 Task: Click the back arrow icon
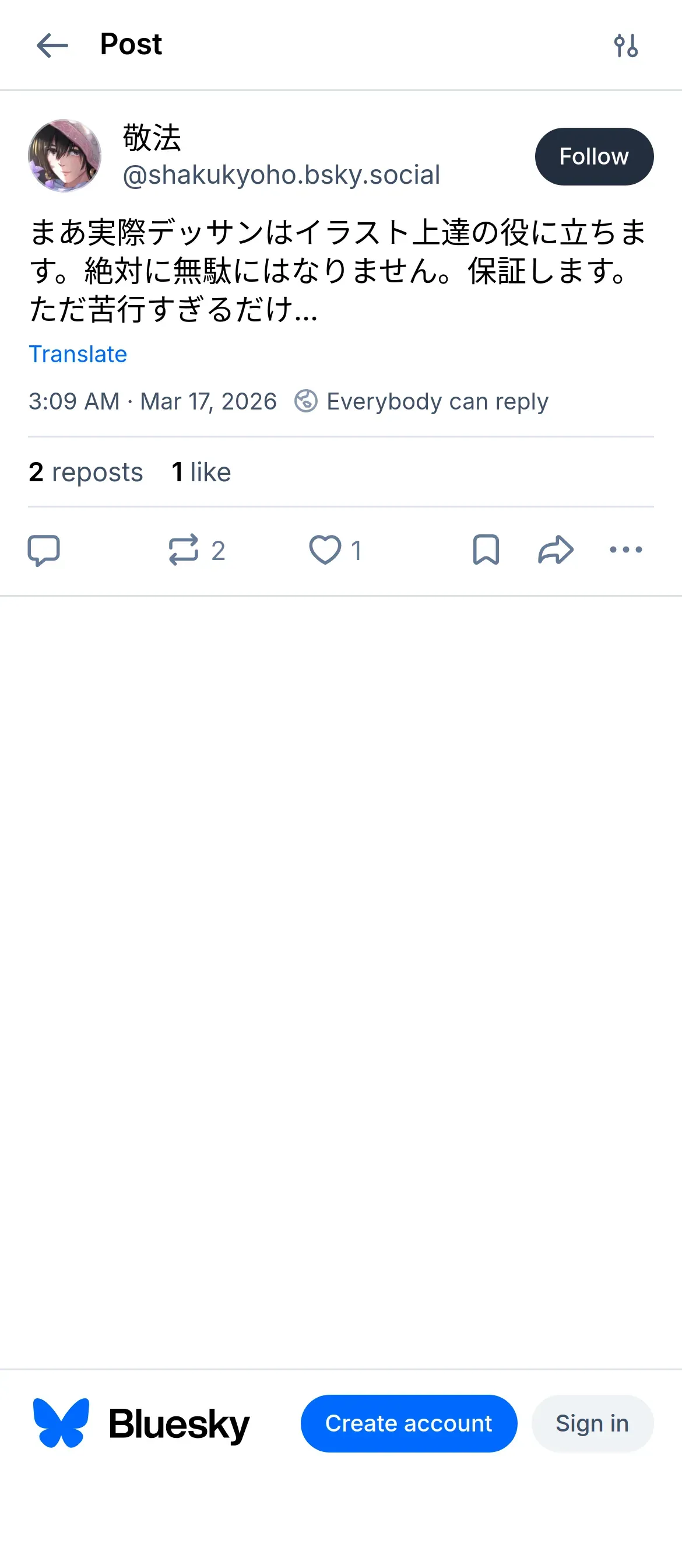pos(52,45)
